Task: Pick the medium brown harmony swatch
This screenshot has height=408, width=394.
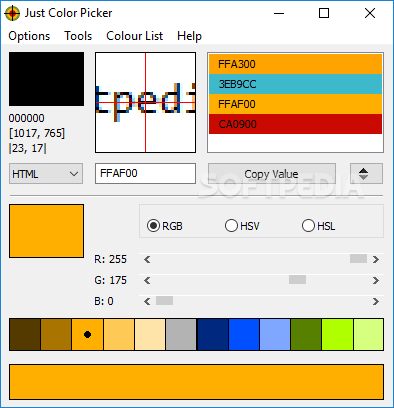Action: point(56,334)
